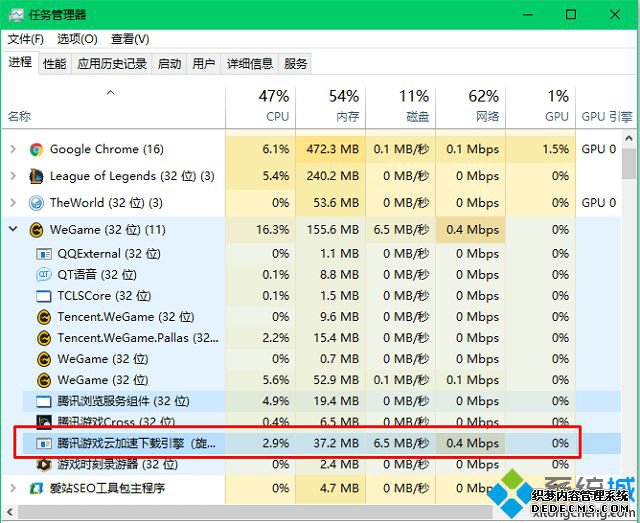Select the QQExternal (32 位) process name
Image resolution: width=640 pixels, height=523 pixels.
pos(109,254)
